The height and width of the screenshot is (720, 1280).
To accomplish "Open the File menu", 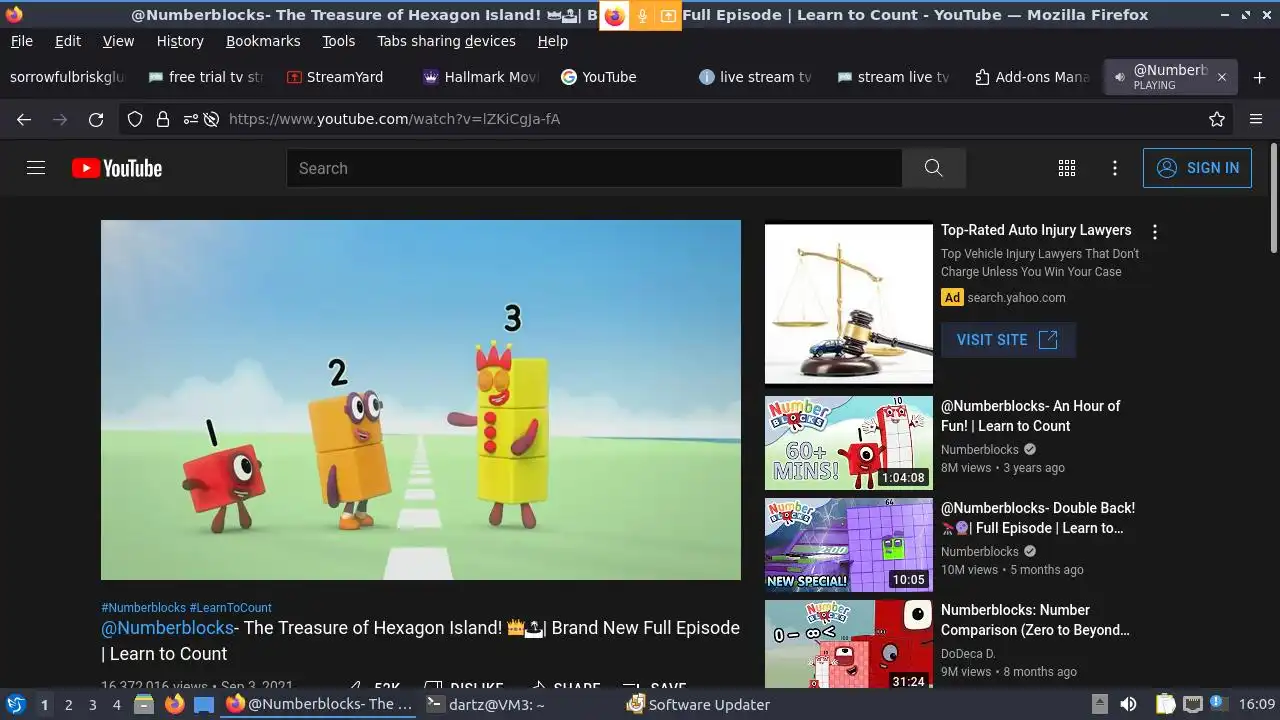I will (21, 41).
